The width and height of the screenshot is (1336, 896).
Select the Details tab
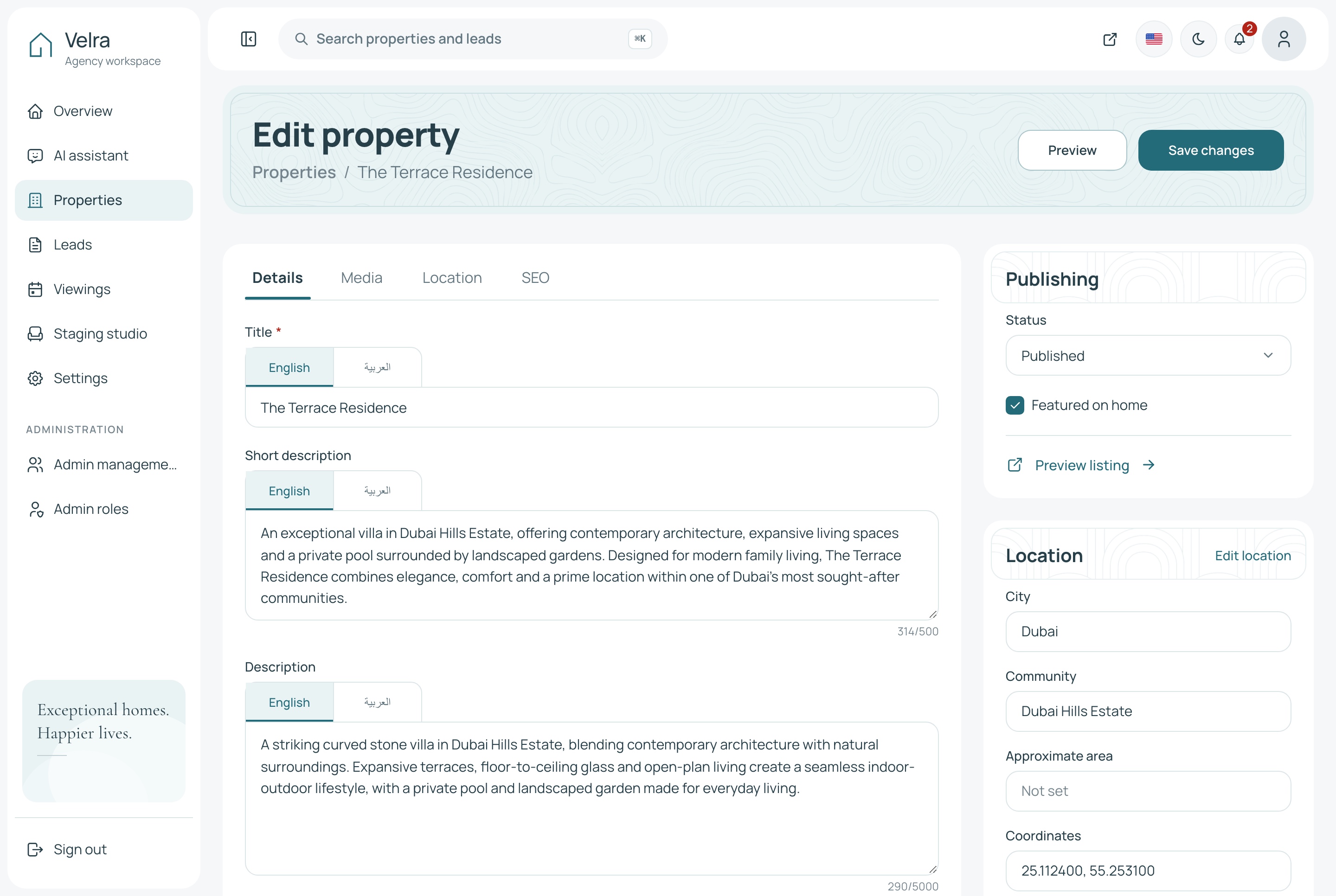pyautogui.click(x=278, y=278)
